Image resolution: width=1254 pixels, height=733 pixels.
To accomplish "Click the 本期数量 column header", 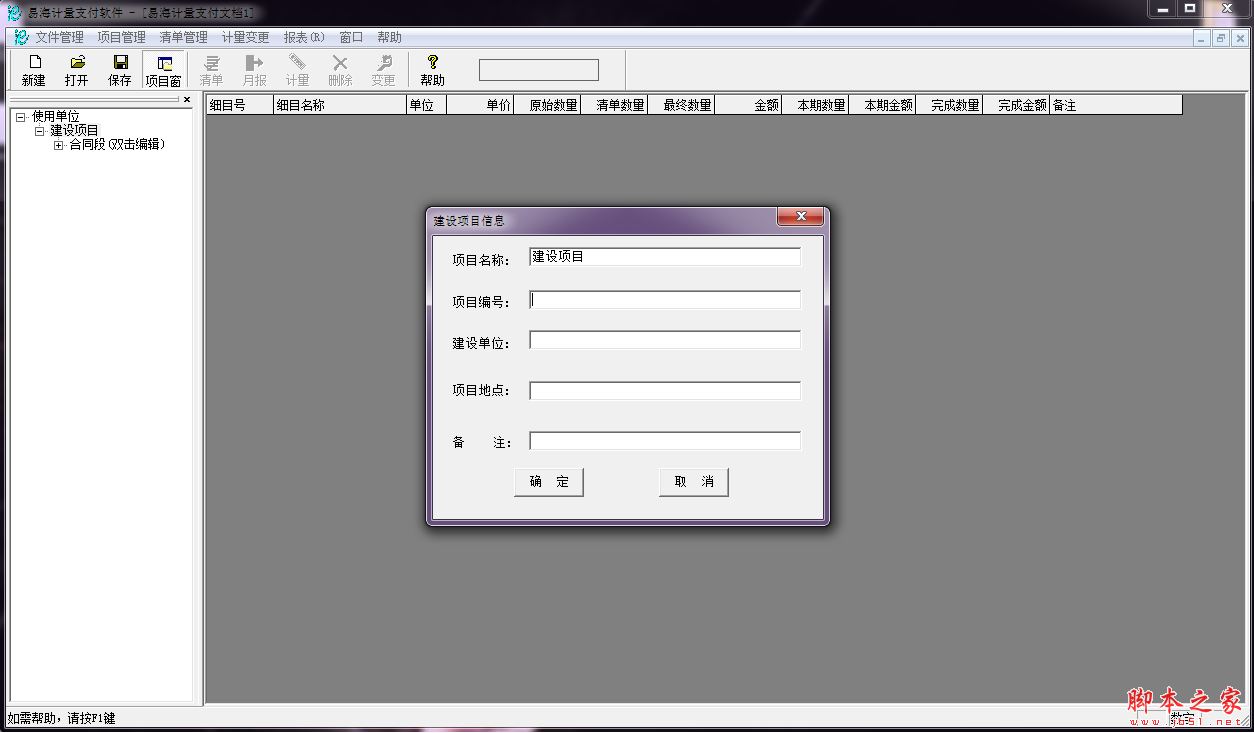I will coord(816,105).
